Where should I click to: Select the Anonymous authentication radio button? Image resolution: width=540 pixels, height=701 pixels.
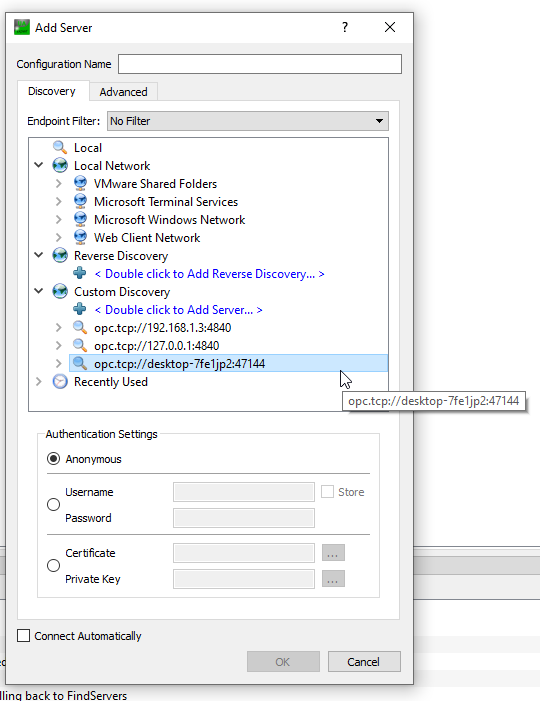point(53,459)
